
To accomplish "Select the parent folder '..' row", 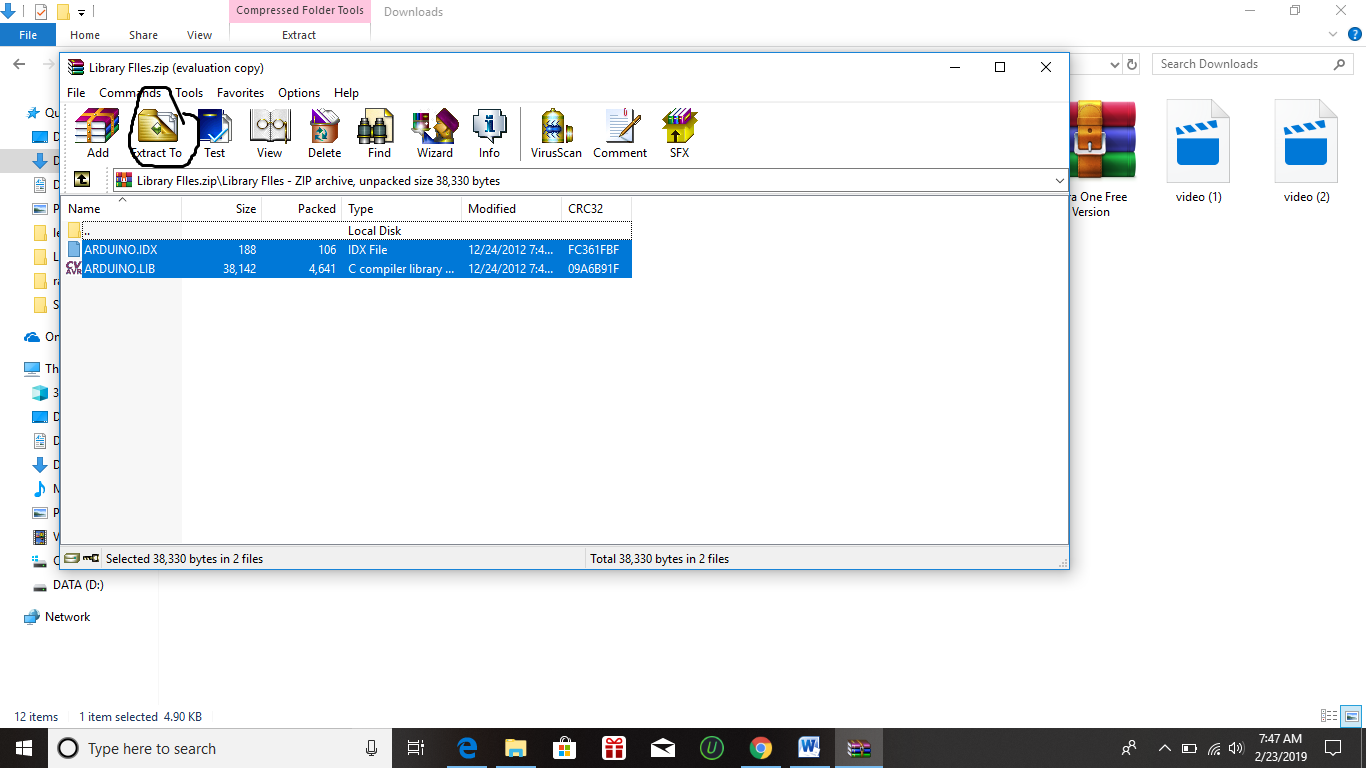I will (348, 231).
